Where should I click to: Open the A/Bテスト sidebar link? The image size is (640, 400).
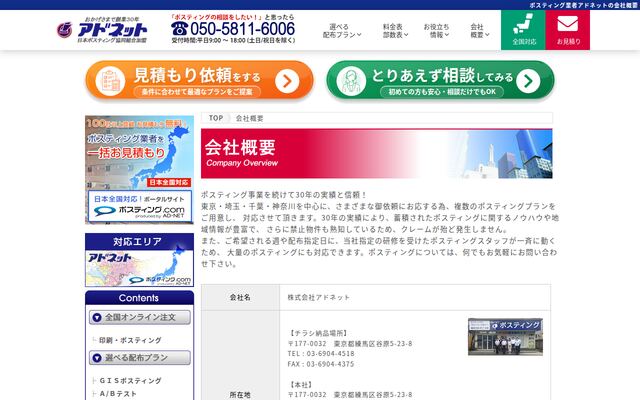(x=118, y=393)
